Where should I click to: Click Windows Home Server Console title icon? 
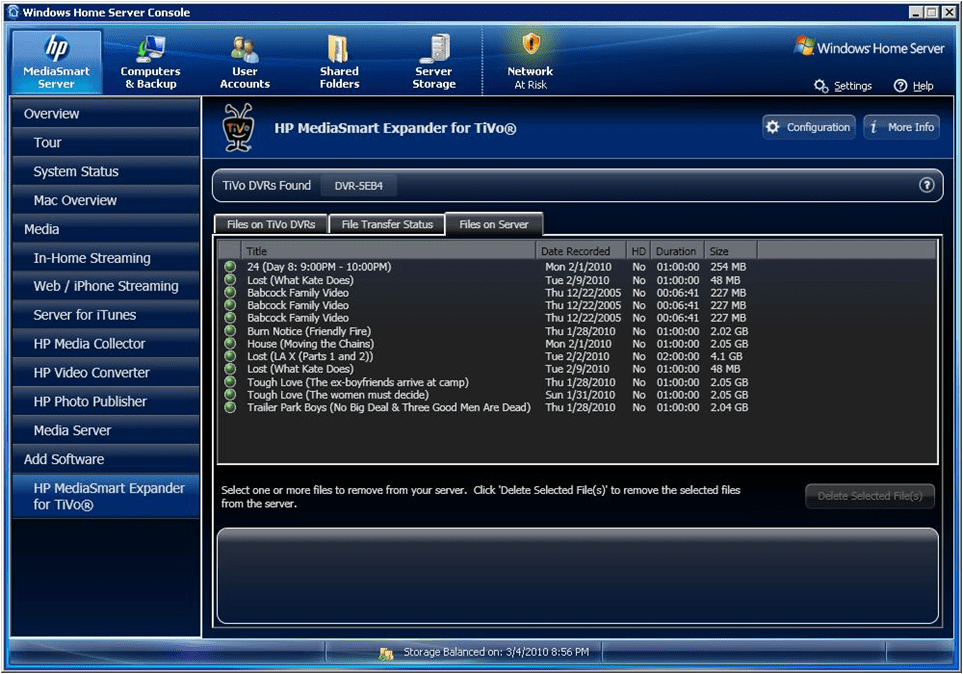click(x=14, y=12)
